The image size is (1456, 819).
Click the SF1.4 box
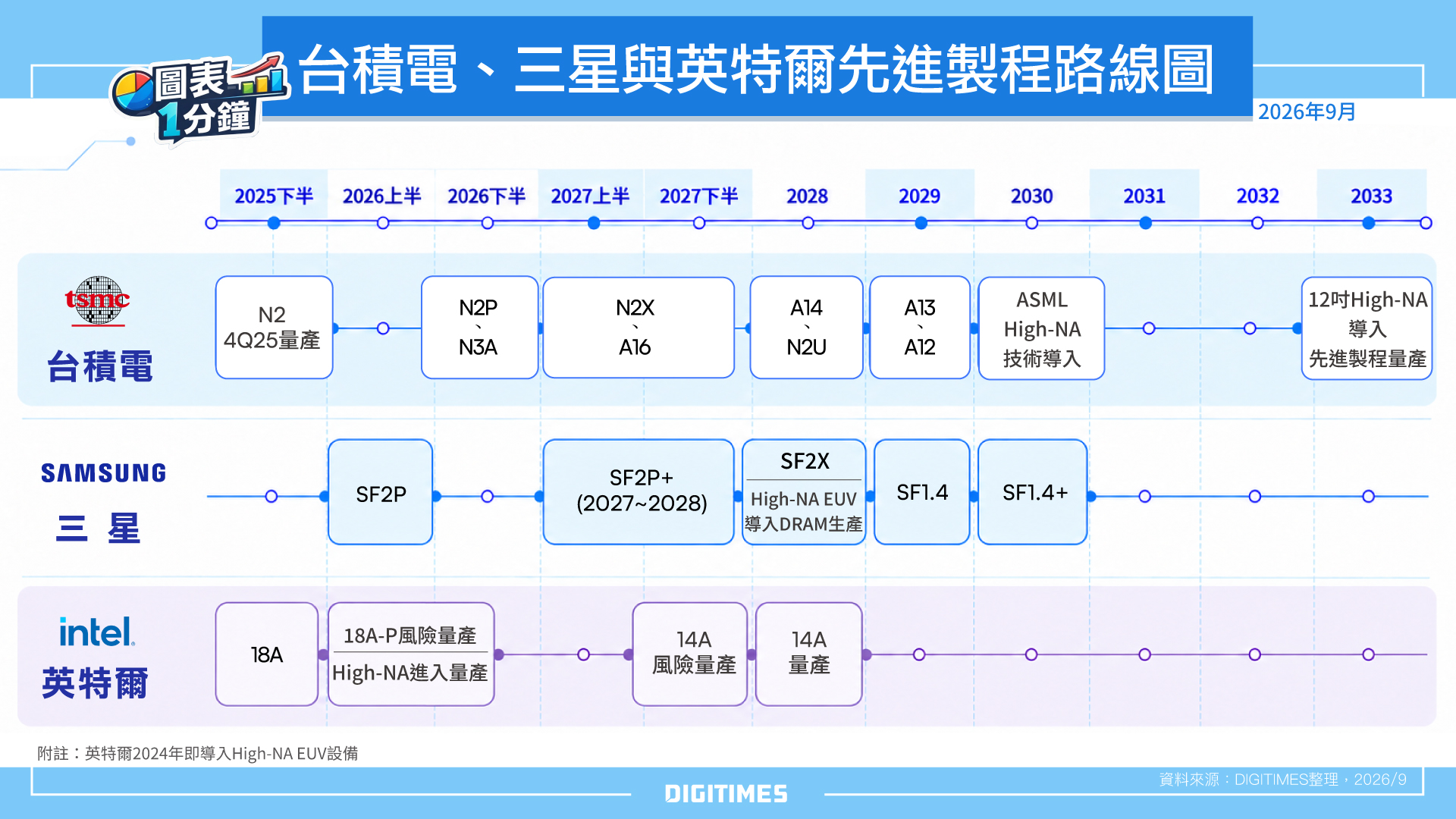point(922,492)
